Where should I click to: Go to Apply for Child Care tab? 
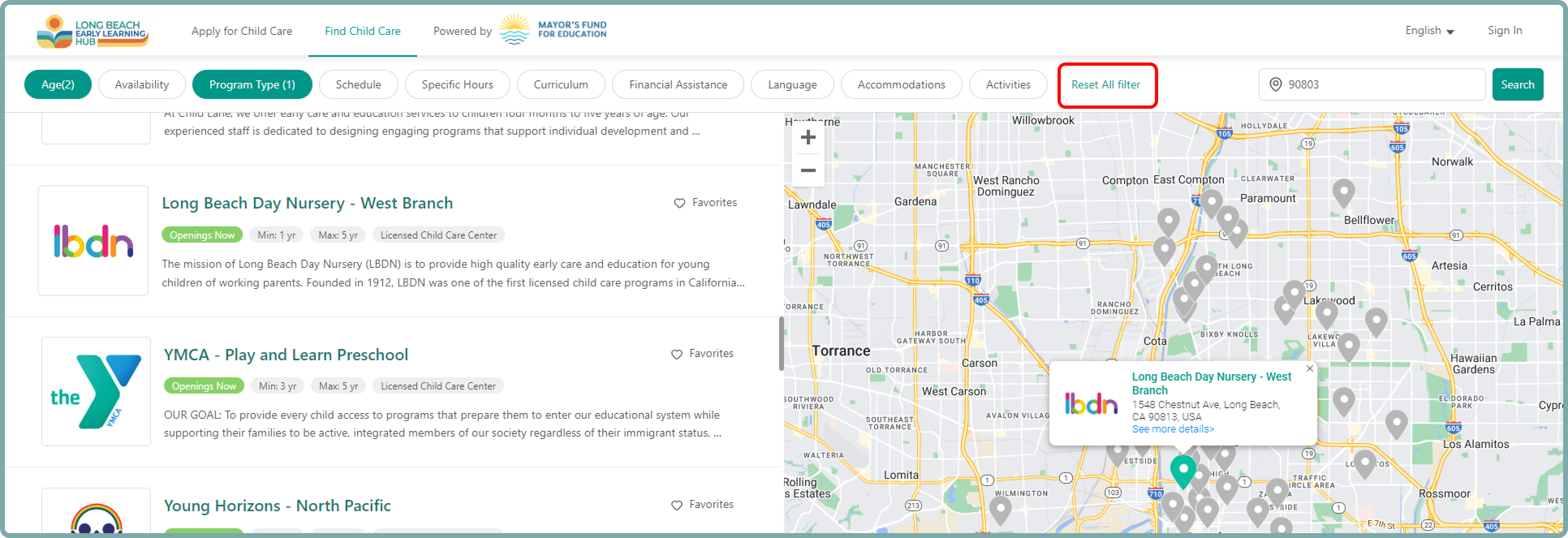(242, 31)
